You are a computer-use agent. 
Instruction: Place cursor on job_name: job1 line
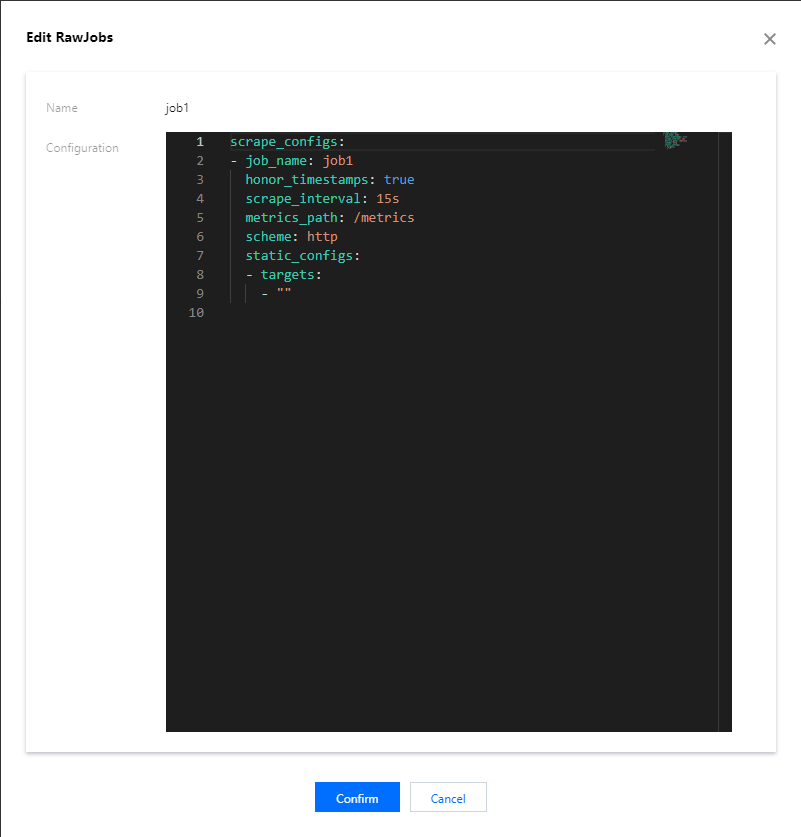click(292, 161)
